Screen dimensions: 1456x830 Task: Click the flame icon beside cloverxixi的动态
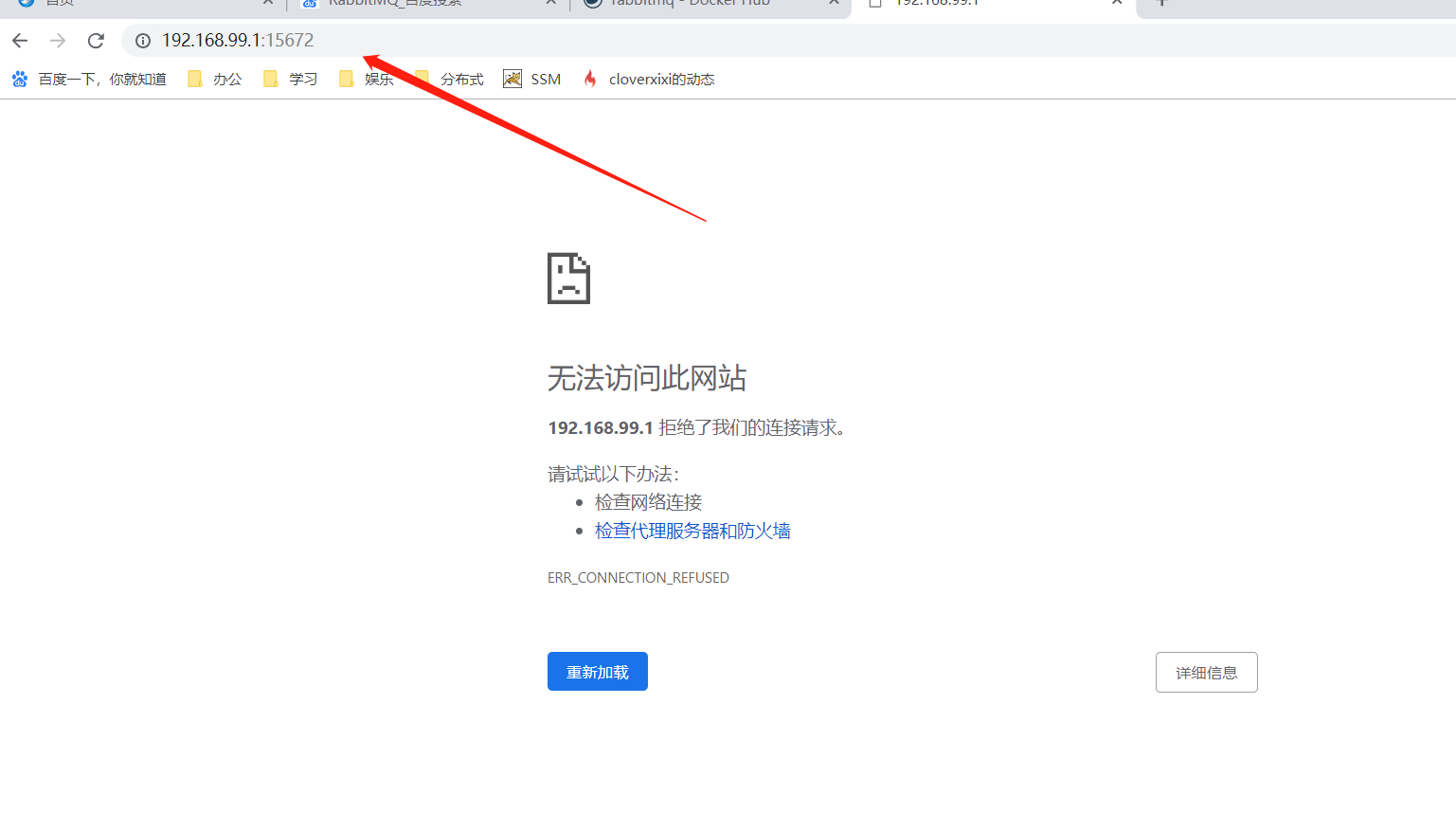590,79
